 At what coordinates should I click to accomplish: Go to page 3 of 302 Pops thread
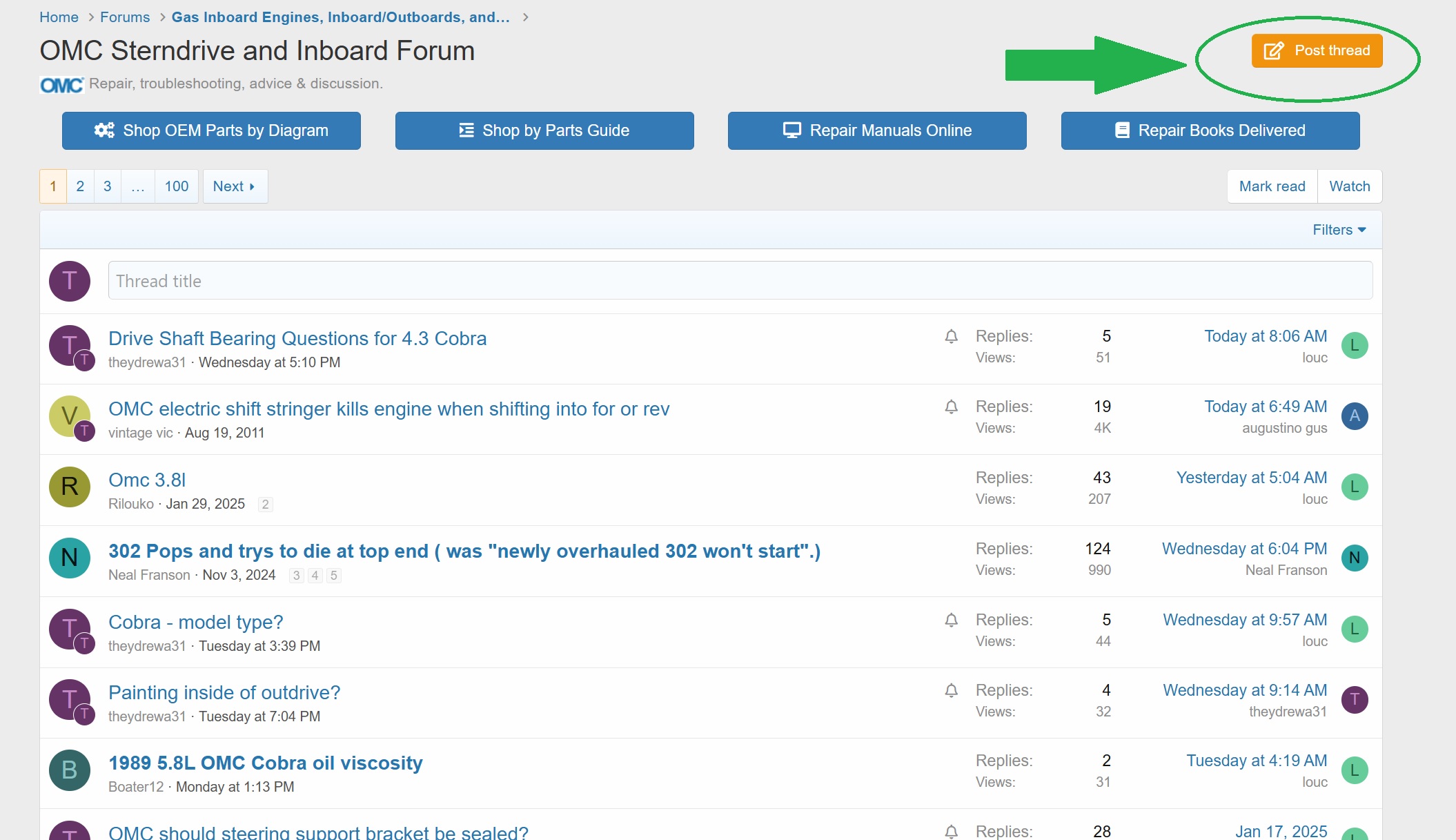296,576
